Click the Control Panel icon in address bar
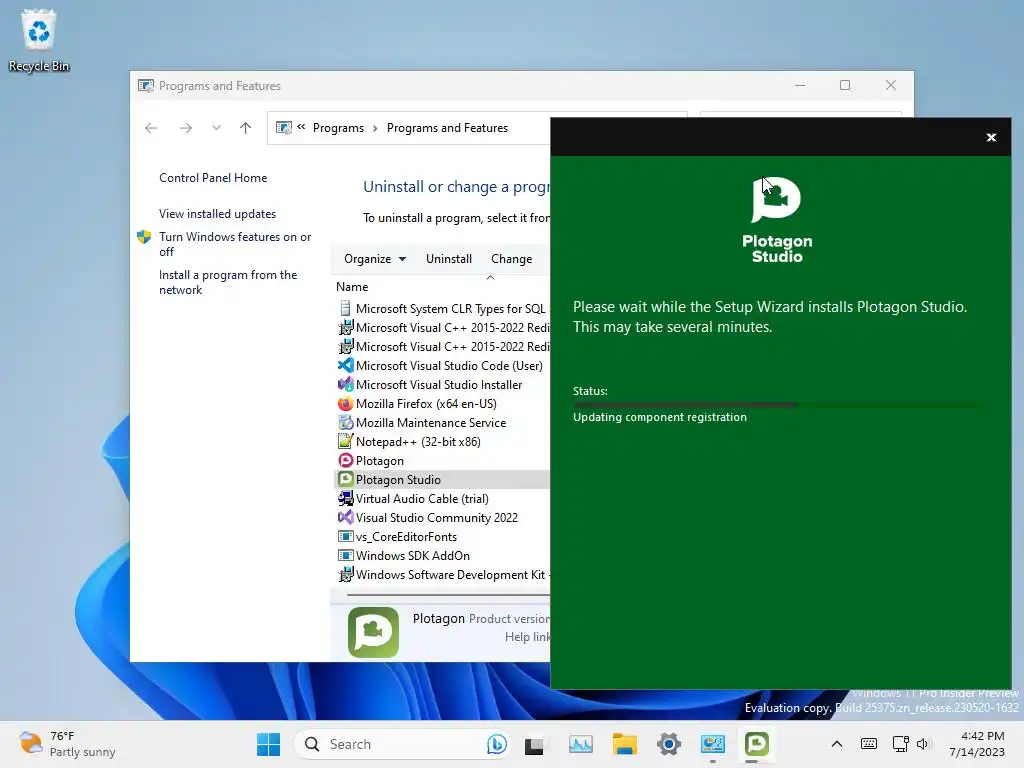Screen dimensions: 1024x768 pos(283,128)
